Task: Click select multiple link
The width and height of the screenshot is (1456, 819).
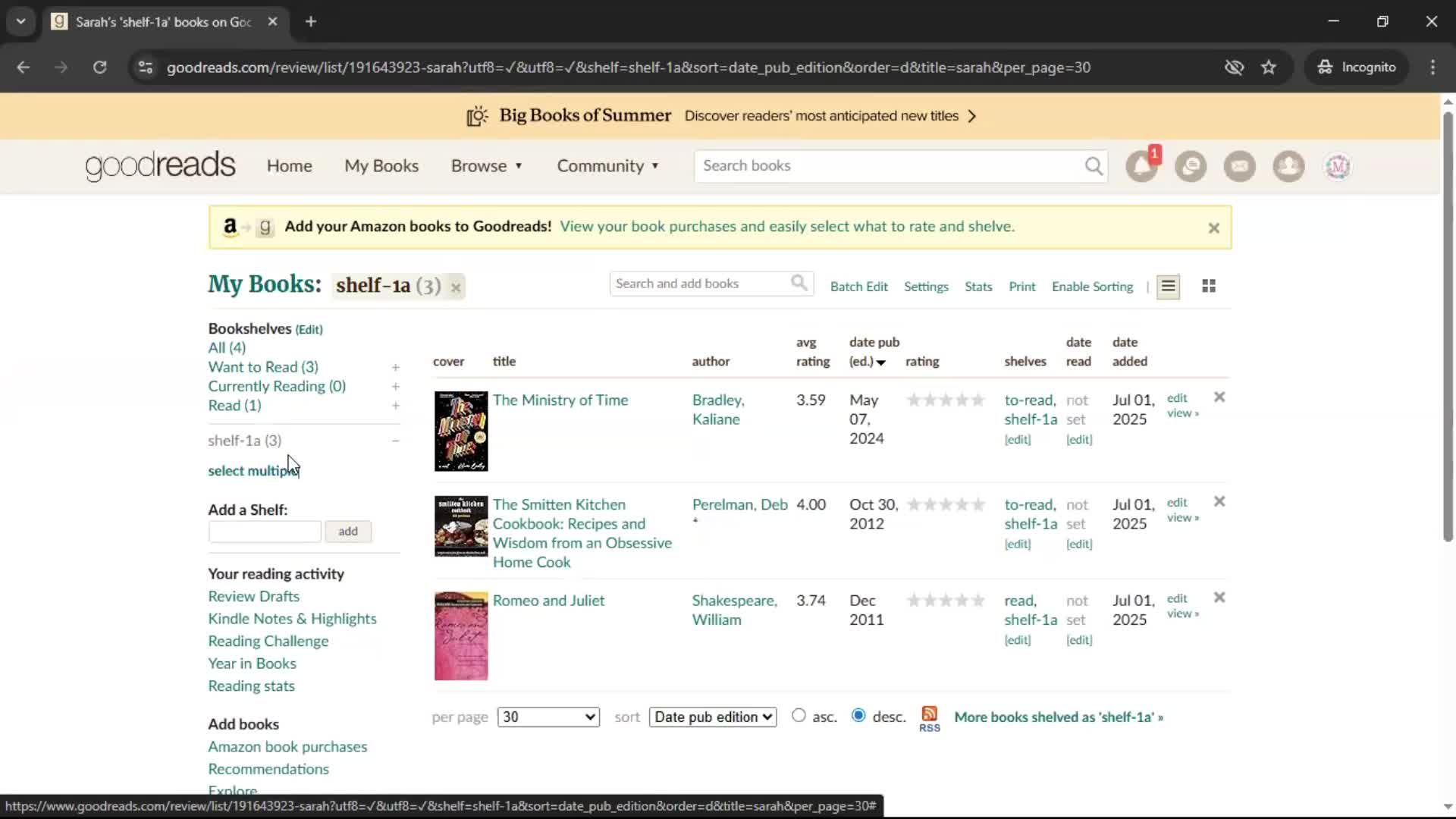Action: pyautogui.click(x=253, y=471)
